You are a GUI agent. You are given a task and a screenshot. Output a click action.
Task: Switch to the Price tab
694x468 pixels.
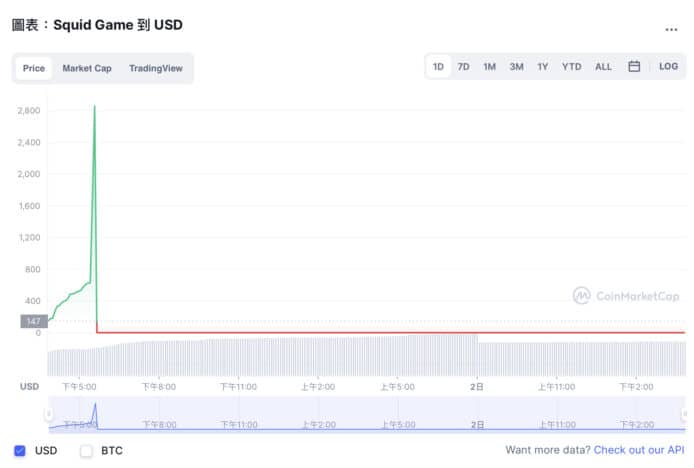click(34, 69)
